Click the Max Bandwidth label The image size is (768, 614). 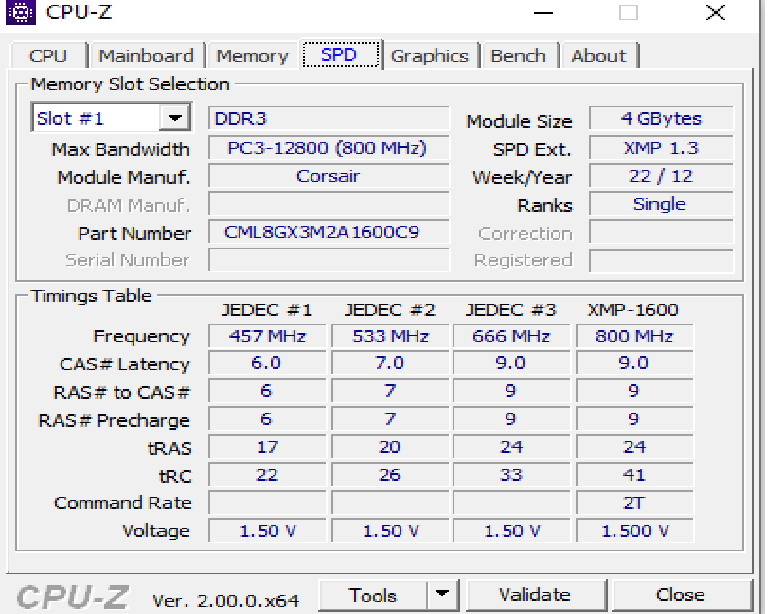pyautogui.click(x=120, y=149)
